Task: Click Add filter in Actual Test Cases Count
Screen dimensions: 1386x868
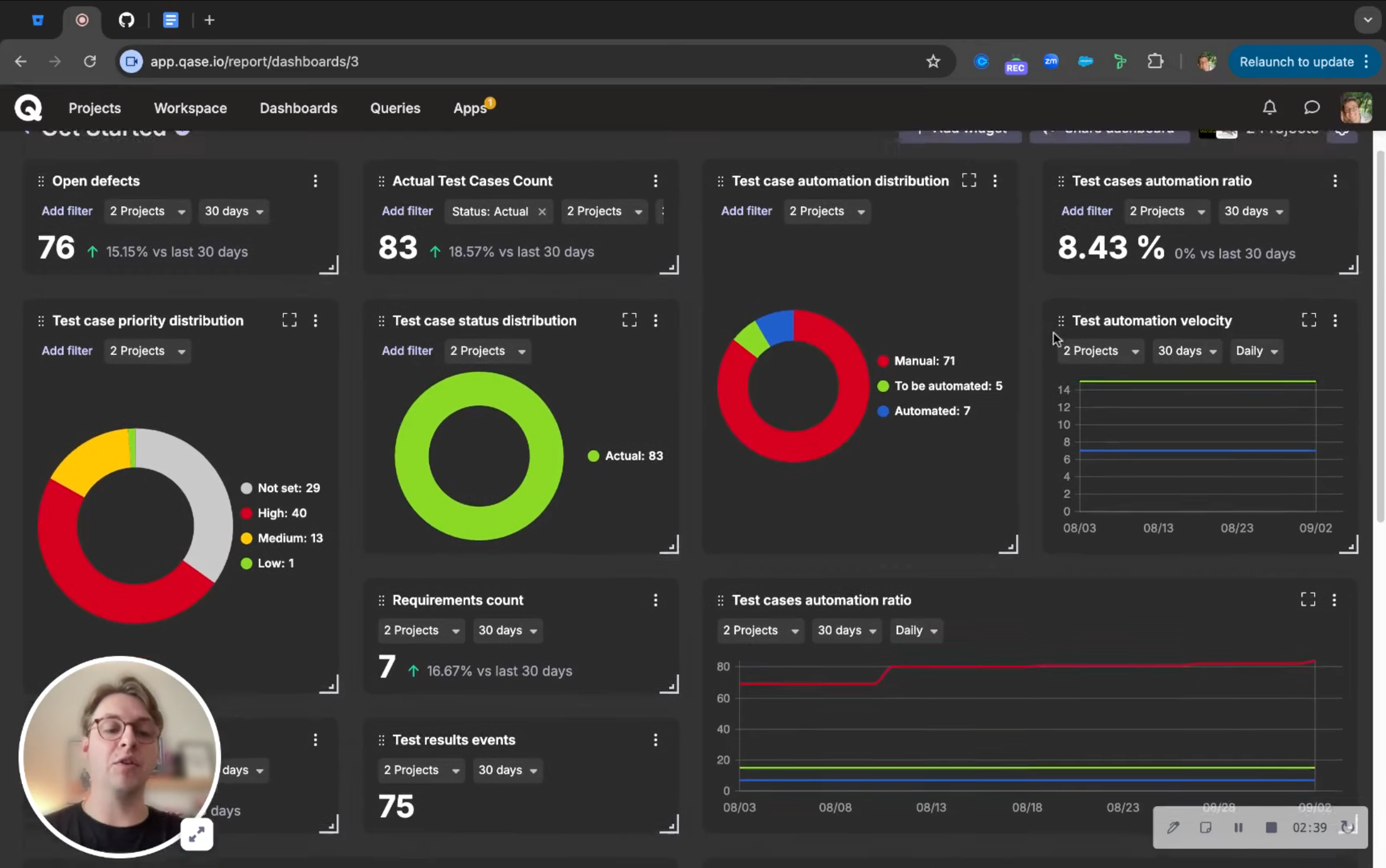Action: [x=407, y=211]
